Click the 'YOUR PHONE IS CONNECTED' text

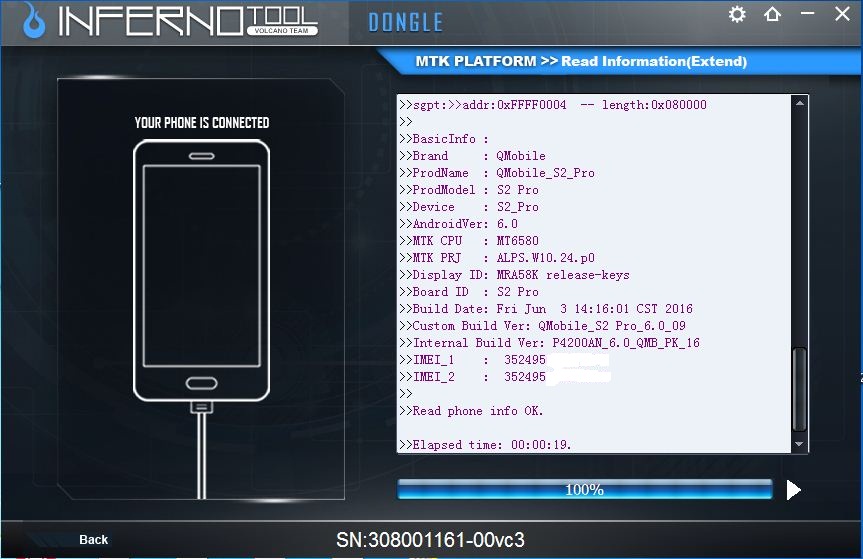[x=202, y=122]
